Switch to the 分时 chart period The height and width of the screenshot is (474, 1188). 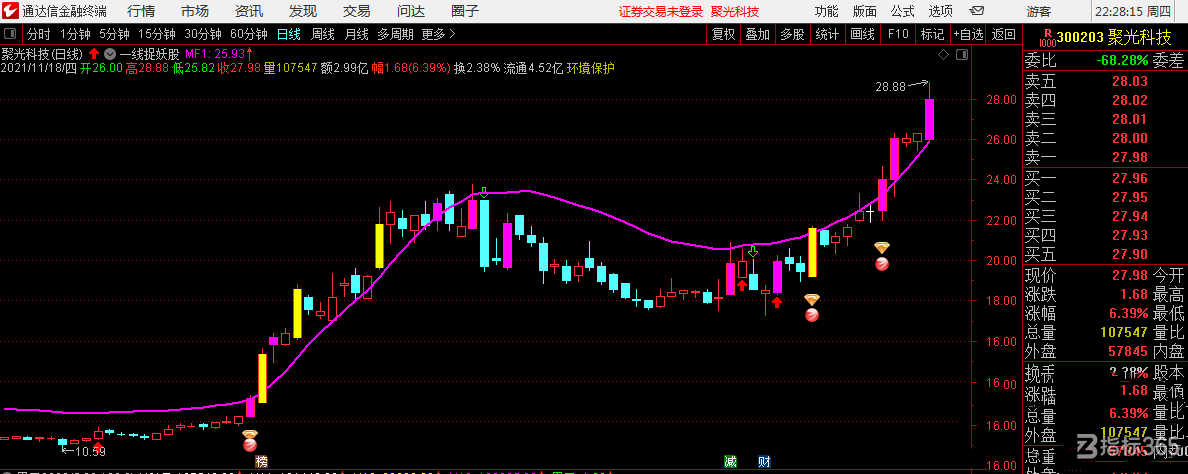tap(39, 34)
